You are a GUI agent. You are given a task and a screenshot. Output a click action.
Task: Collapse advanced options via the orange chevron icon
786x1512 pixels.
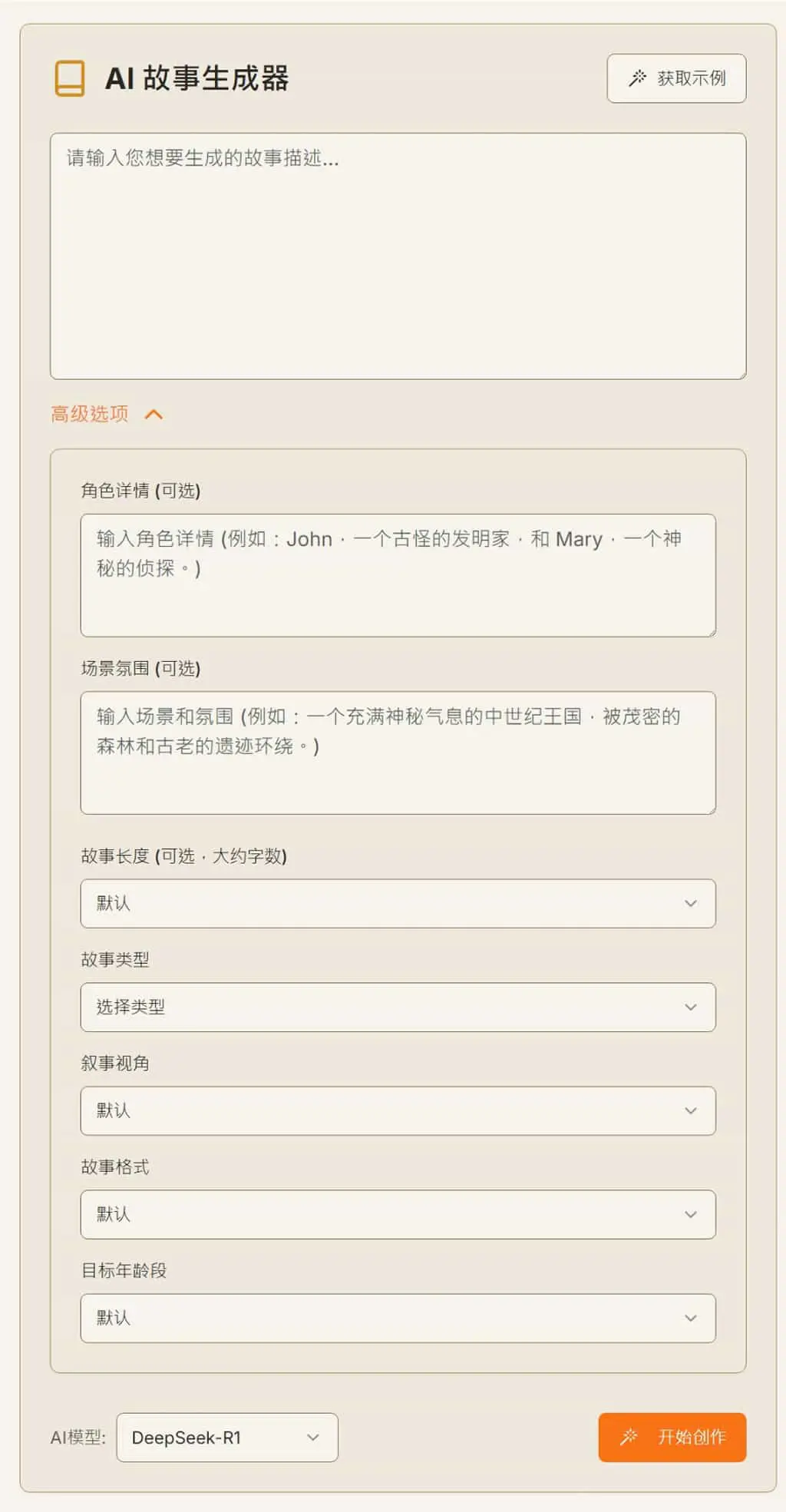pos(154,415)
